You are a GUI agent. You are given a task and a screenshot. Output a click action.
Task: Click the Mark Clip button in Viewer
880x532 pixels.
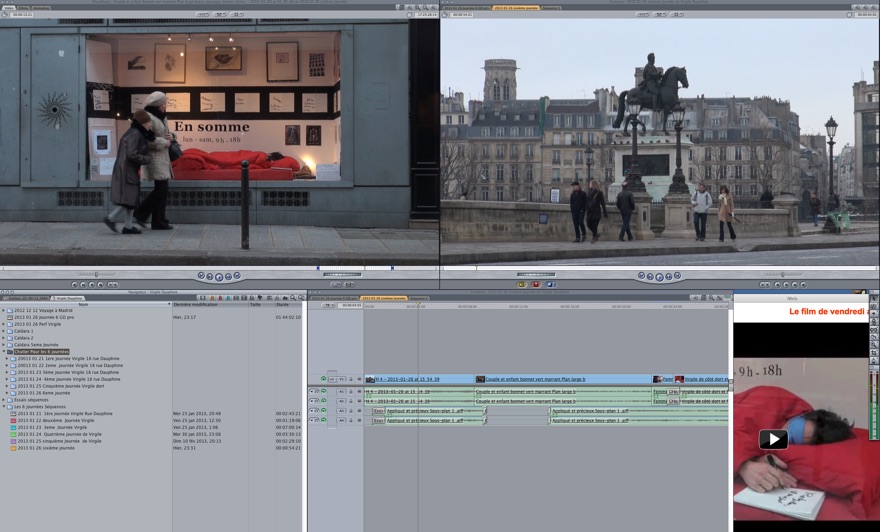[x=83, y=285]
